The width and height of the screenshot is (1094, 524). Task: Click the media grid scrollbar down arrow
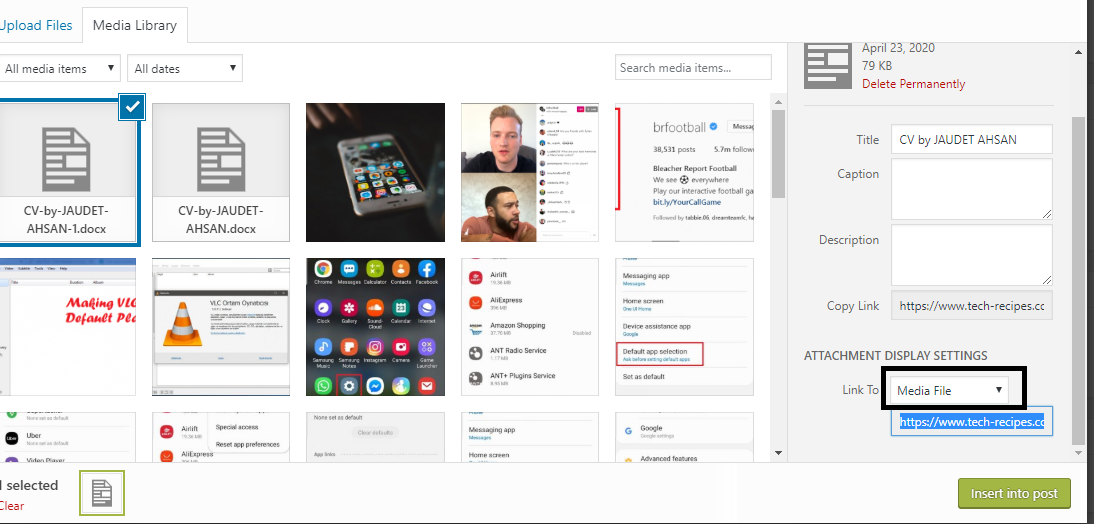(778, 454)
